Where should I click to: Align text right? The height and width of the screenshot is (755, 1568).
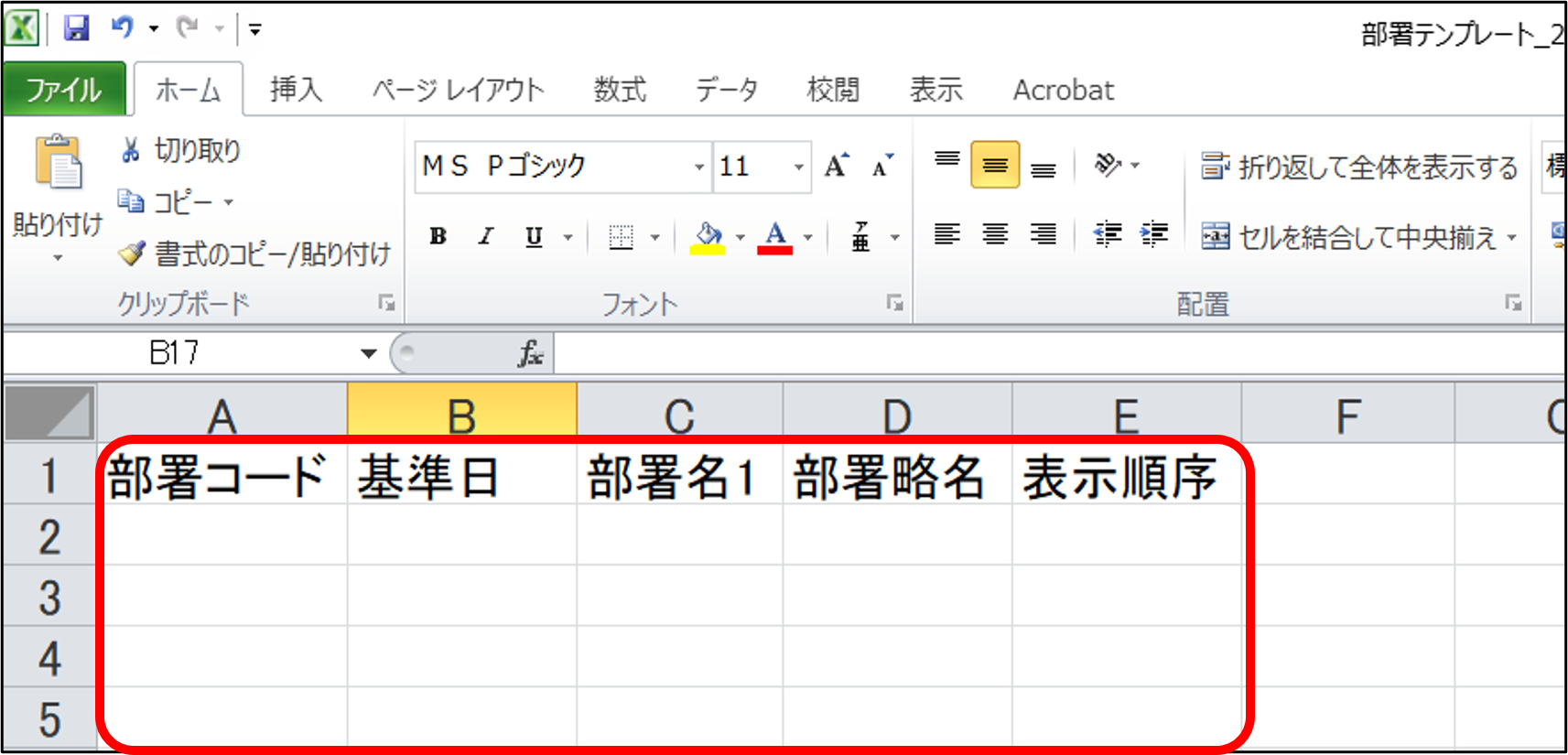coord(1044,235)
